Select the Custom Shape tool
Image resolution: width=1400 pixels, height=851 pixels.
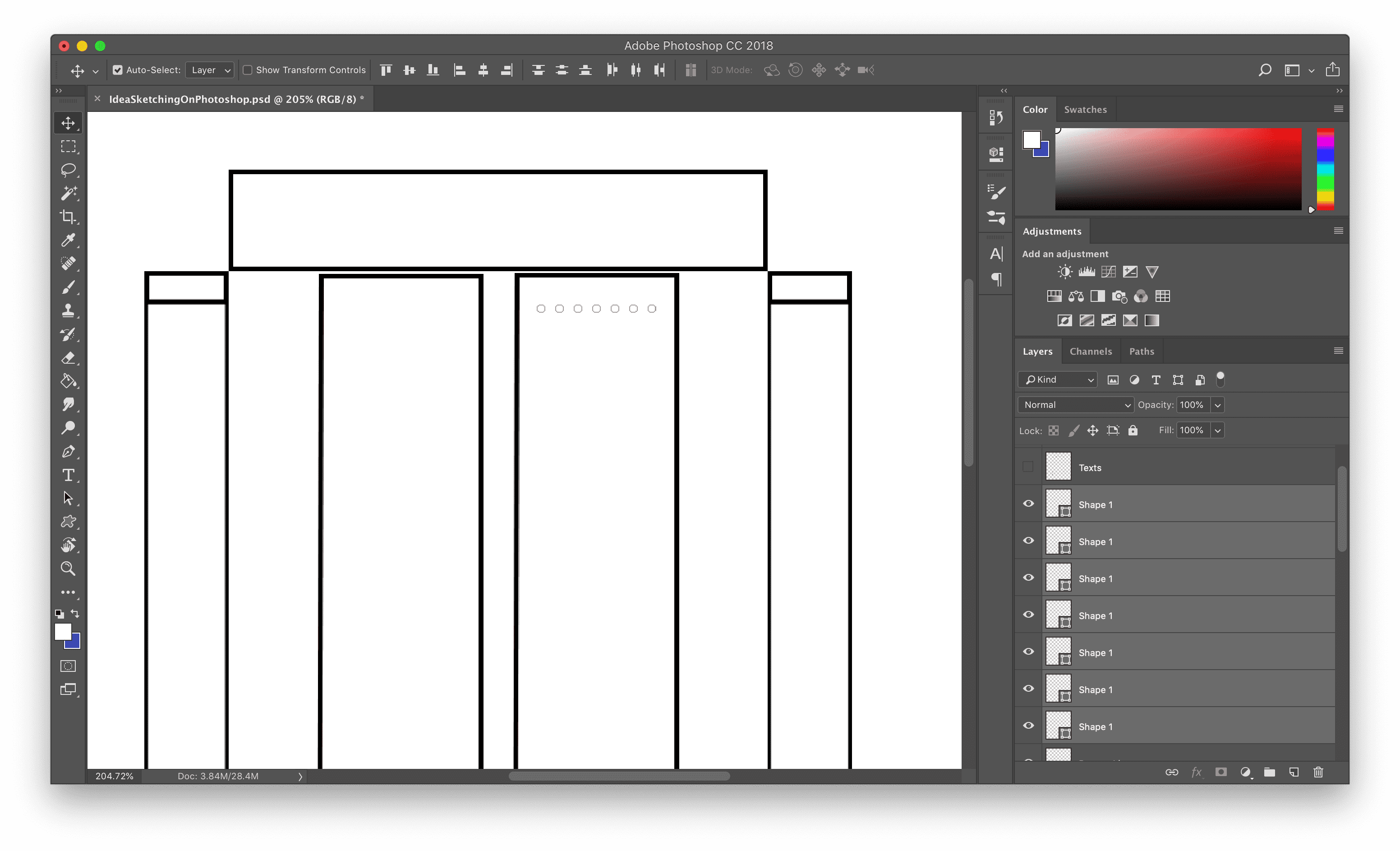coord(68,521)
